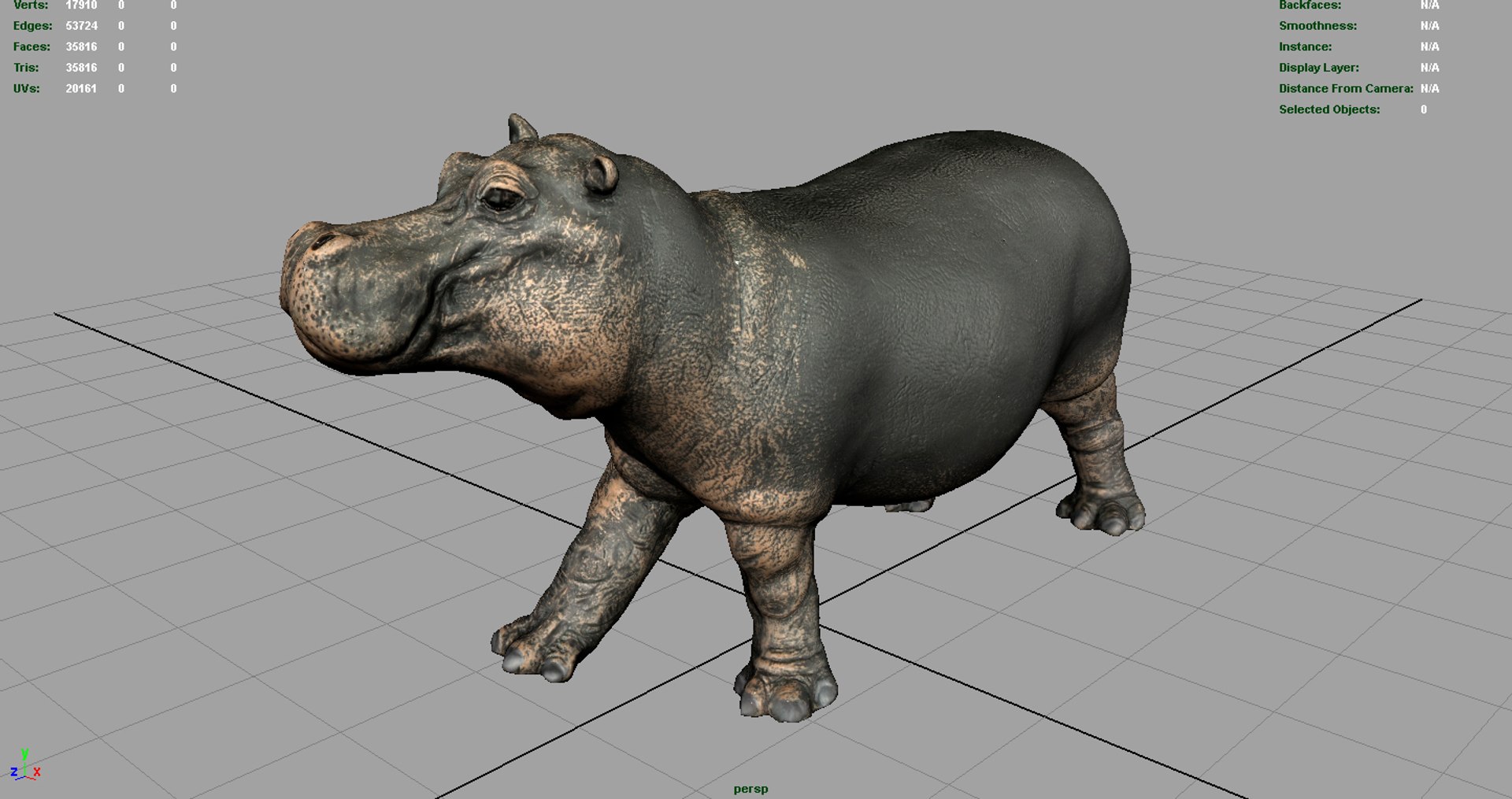Viewport: 1512px width, 799px height.
Task: Click the 'Selected Objects:' HUD label
Action: pos(1329,109)
